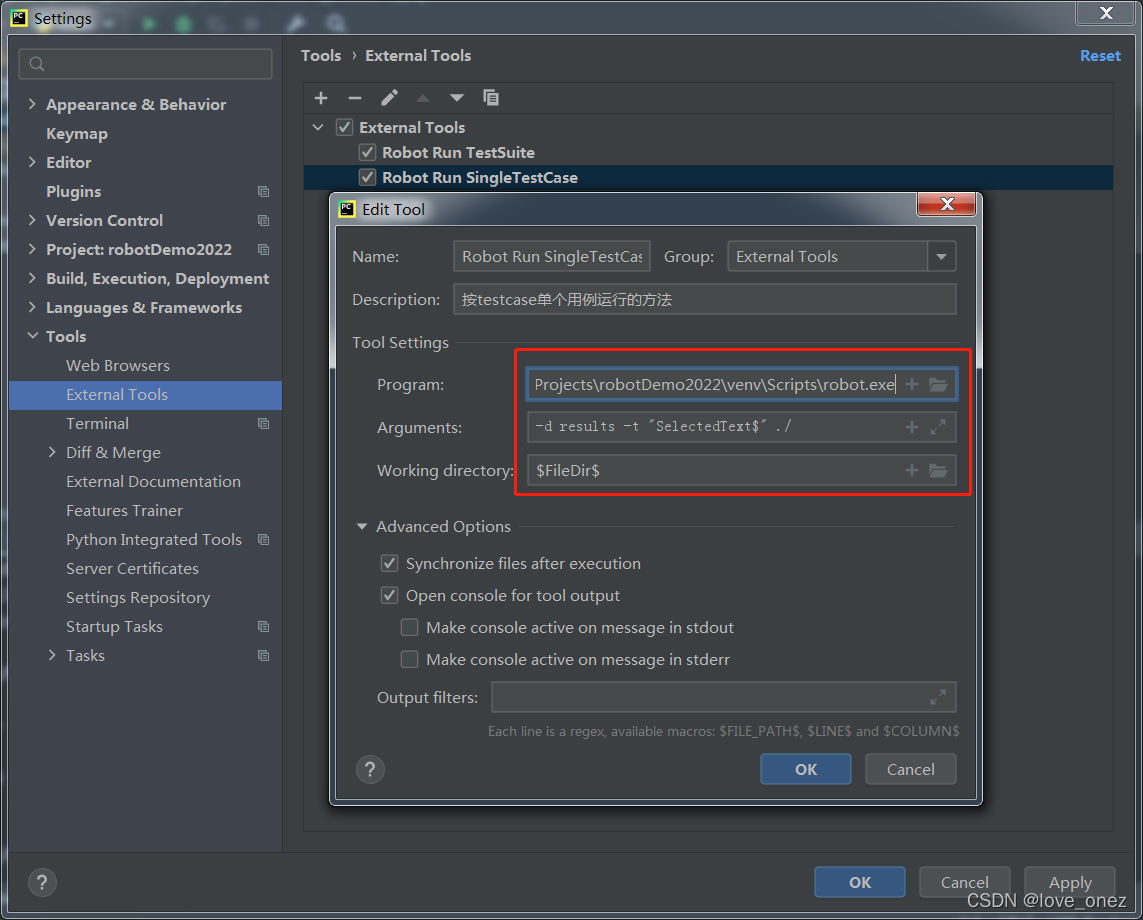Apply the settings changes
This screenshot has height=920, width=1143.
[1069, 882]
